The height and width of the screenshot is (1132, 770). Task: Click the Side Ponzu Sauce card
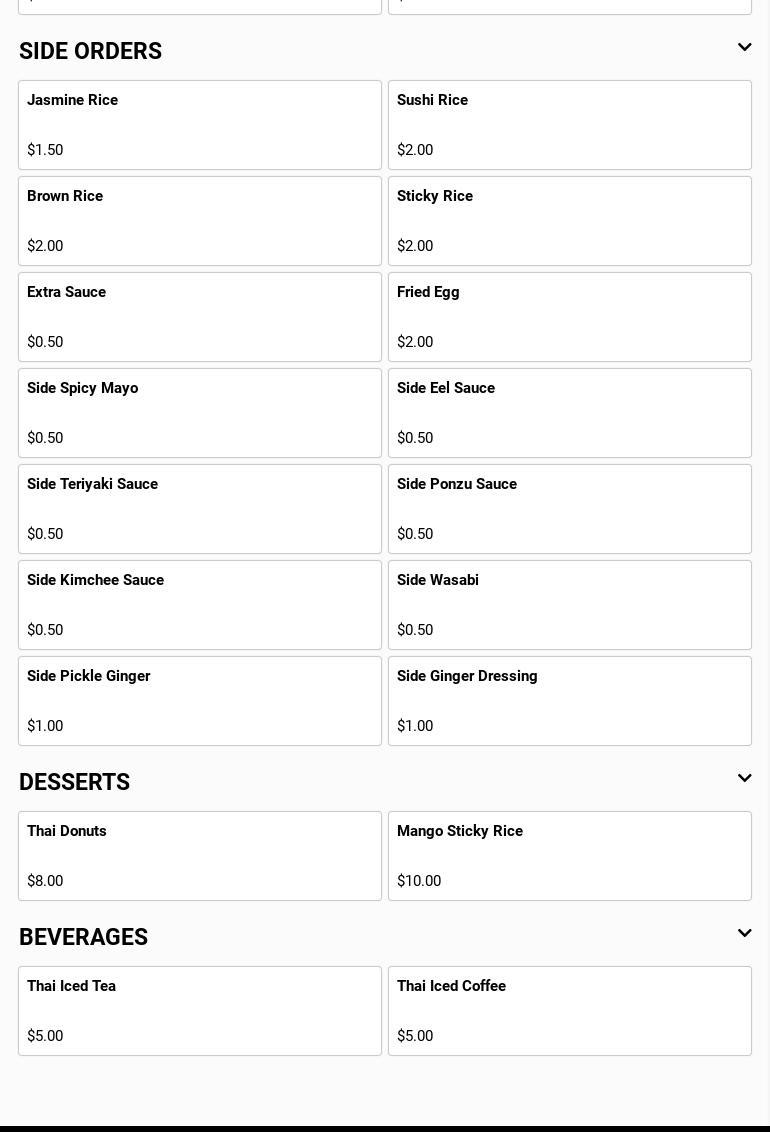570,509
